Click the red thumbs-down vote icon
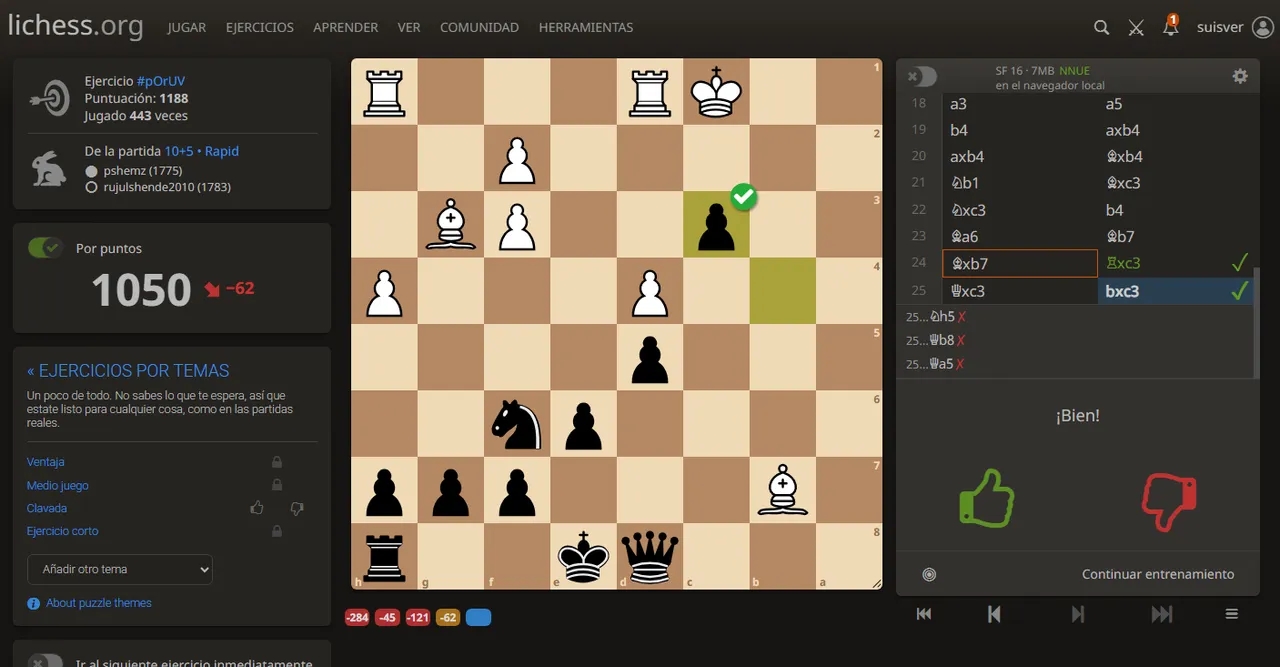1280x667 pixels. pos(1169,501)
